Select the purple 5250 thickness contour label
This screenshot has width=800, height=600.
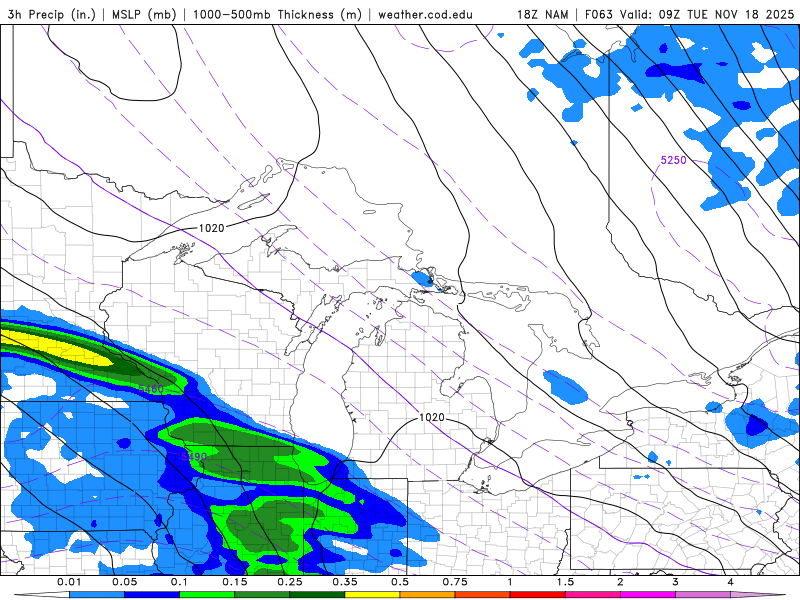[x=673, y=160]
